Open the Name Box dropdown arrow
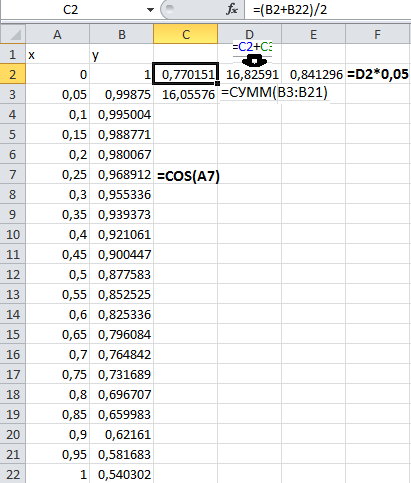The height and width of the screenshot is (483, 411). pyautogui.click(x=150, y=10)
